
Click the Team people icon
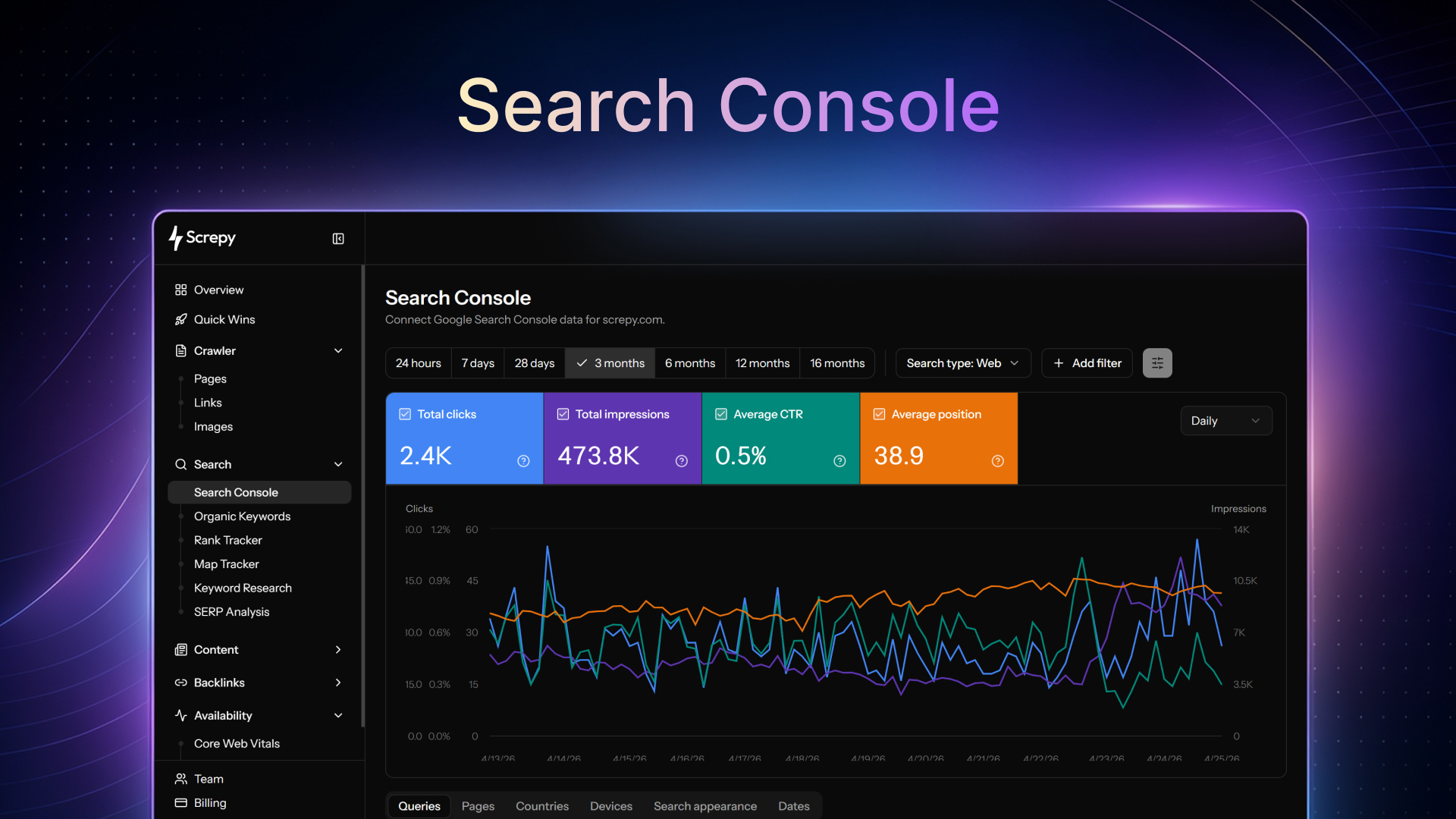(180, 779)
